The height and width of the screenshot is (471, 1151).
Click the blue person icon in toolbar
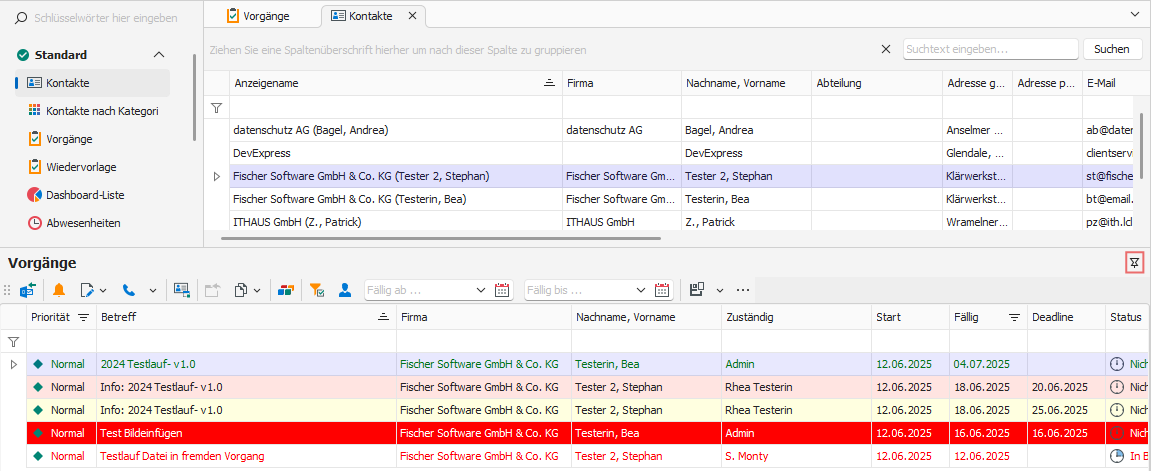345,290
